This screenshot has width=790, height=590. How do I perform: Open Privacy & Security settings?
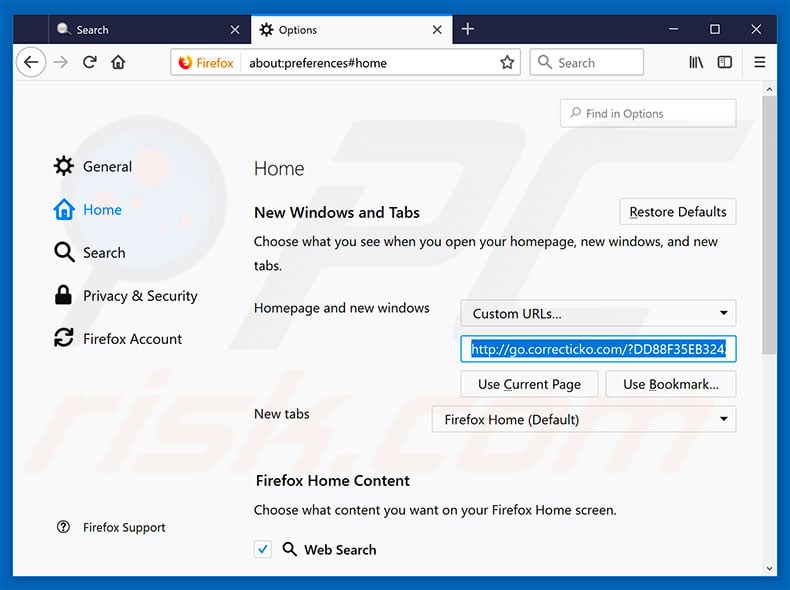[126, 296]
